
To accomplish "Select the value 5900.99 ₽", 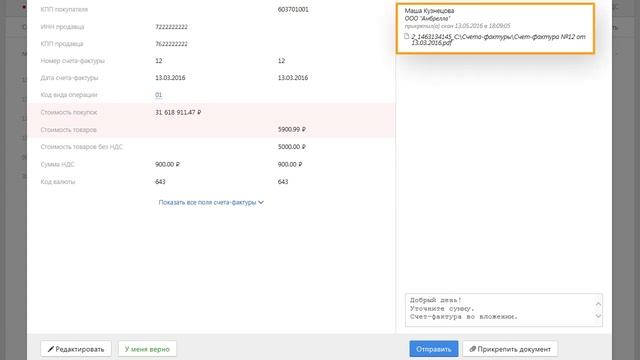I will [292, 129].
